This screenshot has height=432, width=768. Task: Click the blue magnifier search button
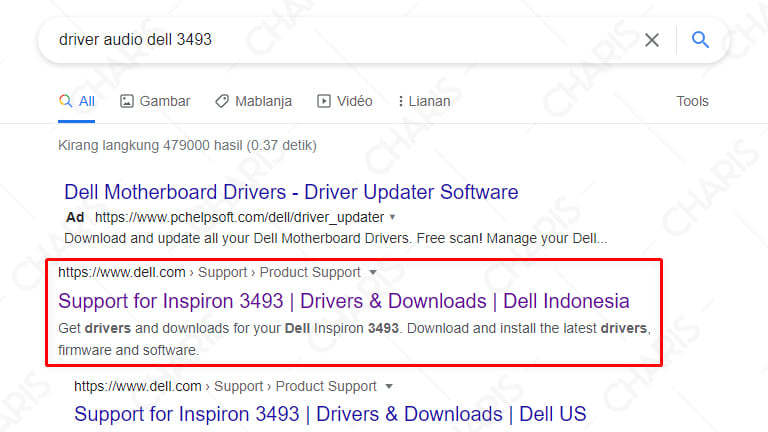coord(700,39)
